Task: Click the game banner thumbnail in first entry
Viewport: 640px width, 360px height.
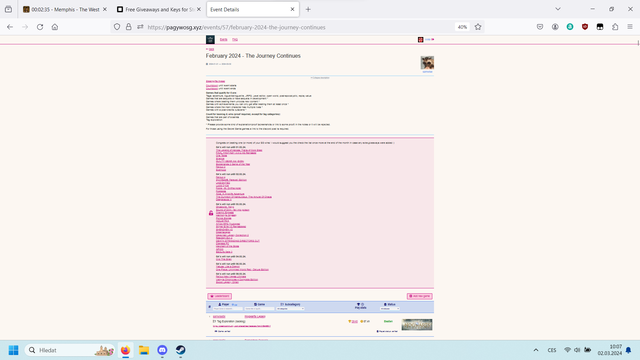Action: coord(417,324)
